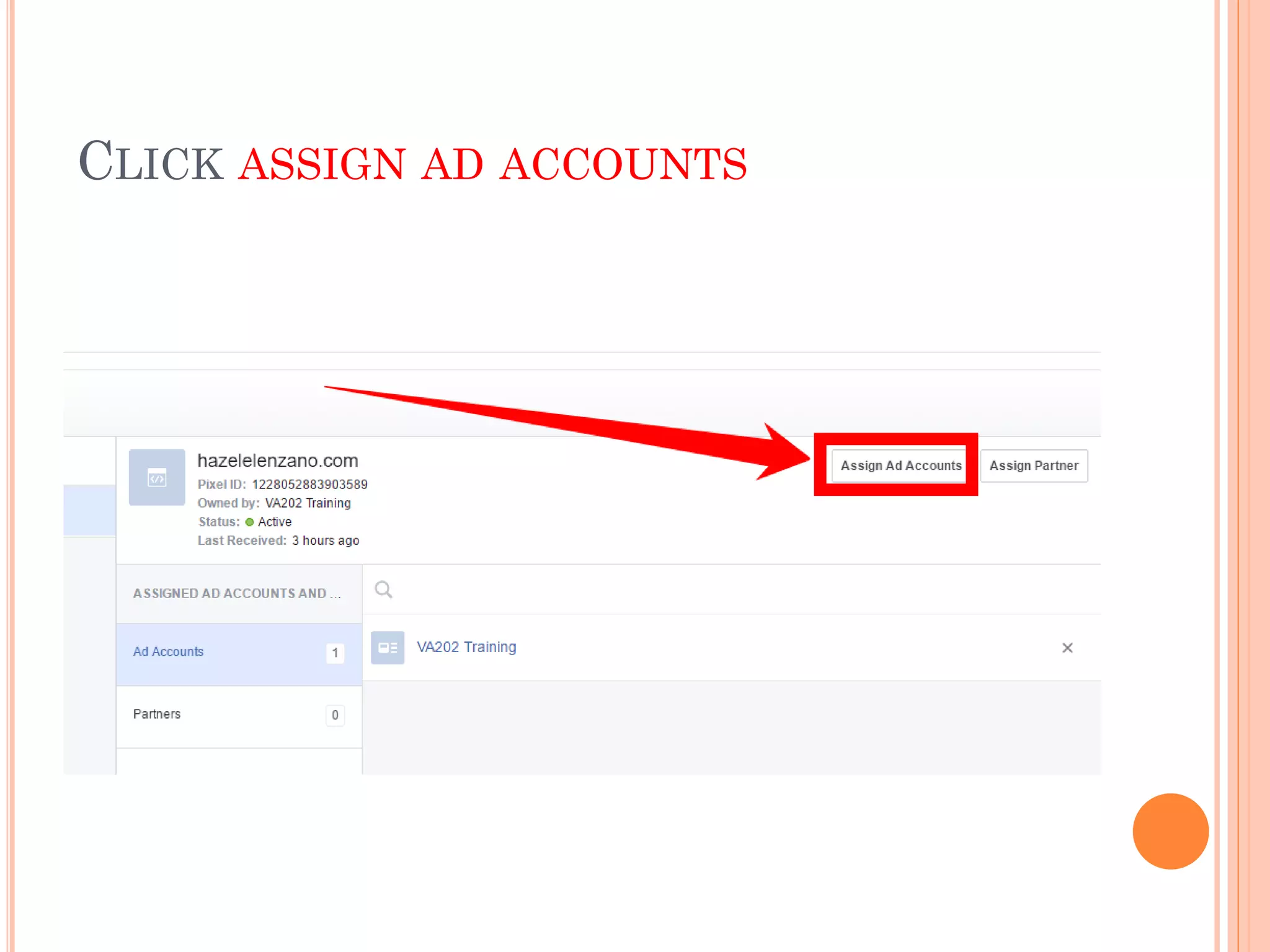The height and width of the screenshot is (952, 1270).
Task: Remove VA202 Training with the X icon
Action: coord(1067,648)
